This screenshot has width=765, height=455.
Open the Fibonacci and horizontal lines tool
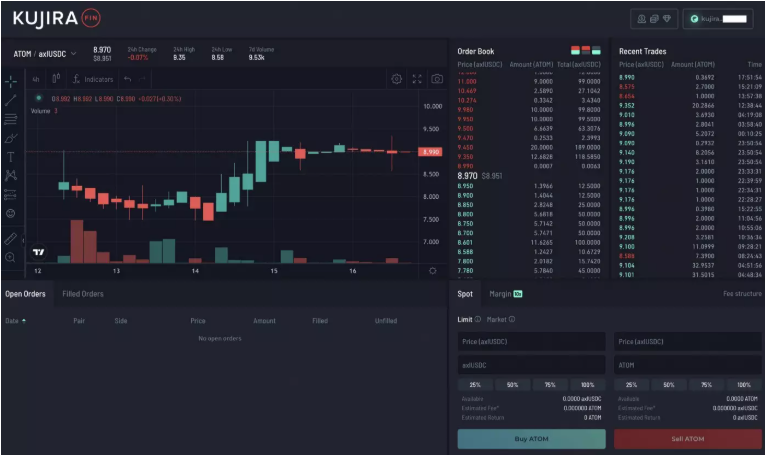coord(11,119)
